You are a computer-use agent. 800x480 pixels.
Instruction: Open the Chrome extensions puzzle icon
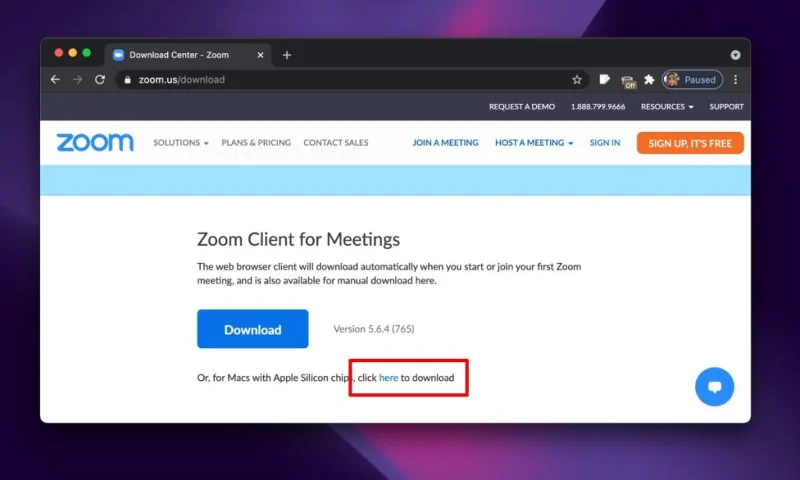[649, 80]
